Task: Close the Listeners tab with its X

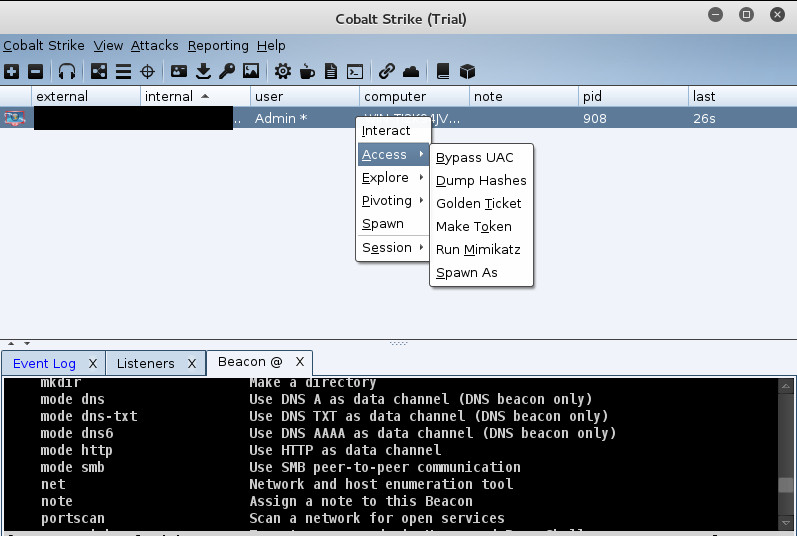Action: point(193,363)
